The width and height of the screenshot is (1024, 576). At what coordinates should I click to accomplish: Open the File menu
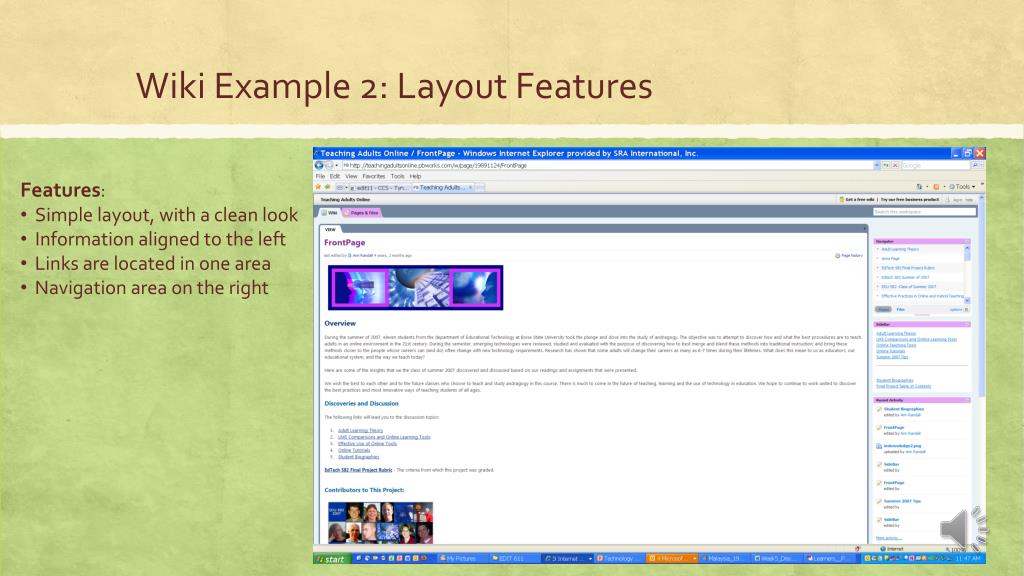(x=320, y=176)
